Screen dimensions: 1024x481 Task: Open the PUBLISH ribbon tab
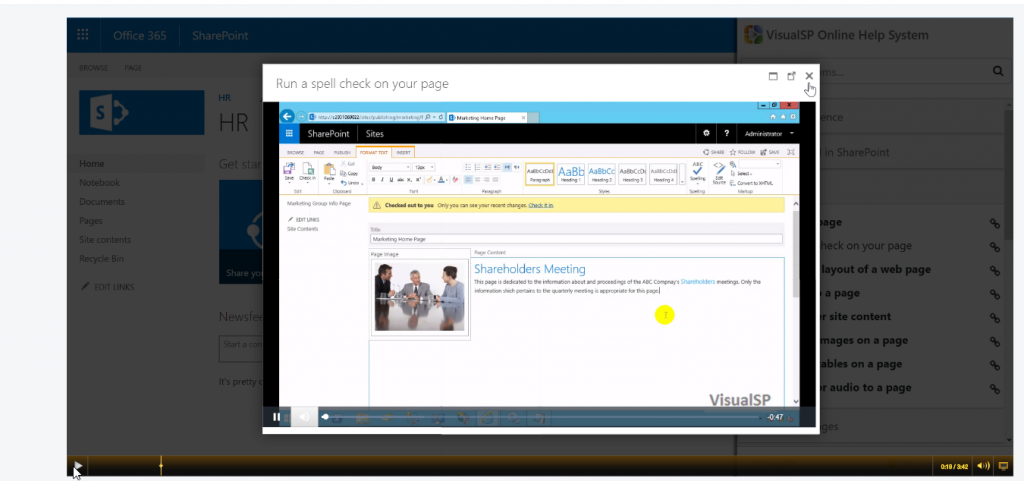pos(342,152)
